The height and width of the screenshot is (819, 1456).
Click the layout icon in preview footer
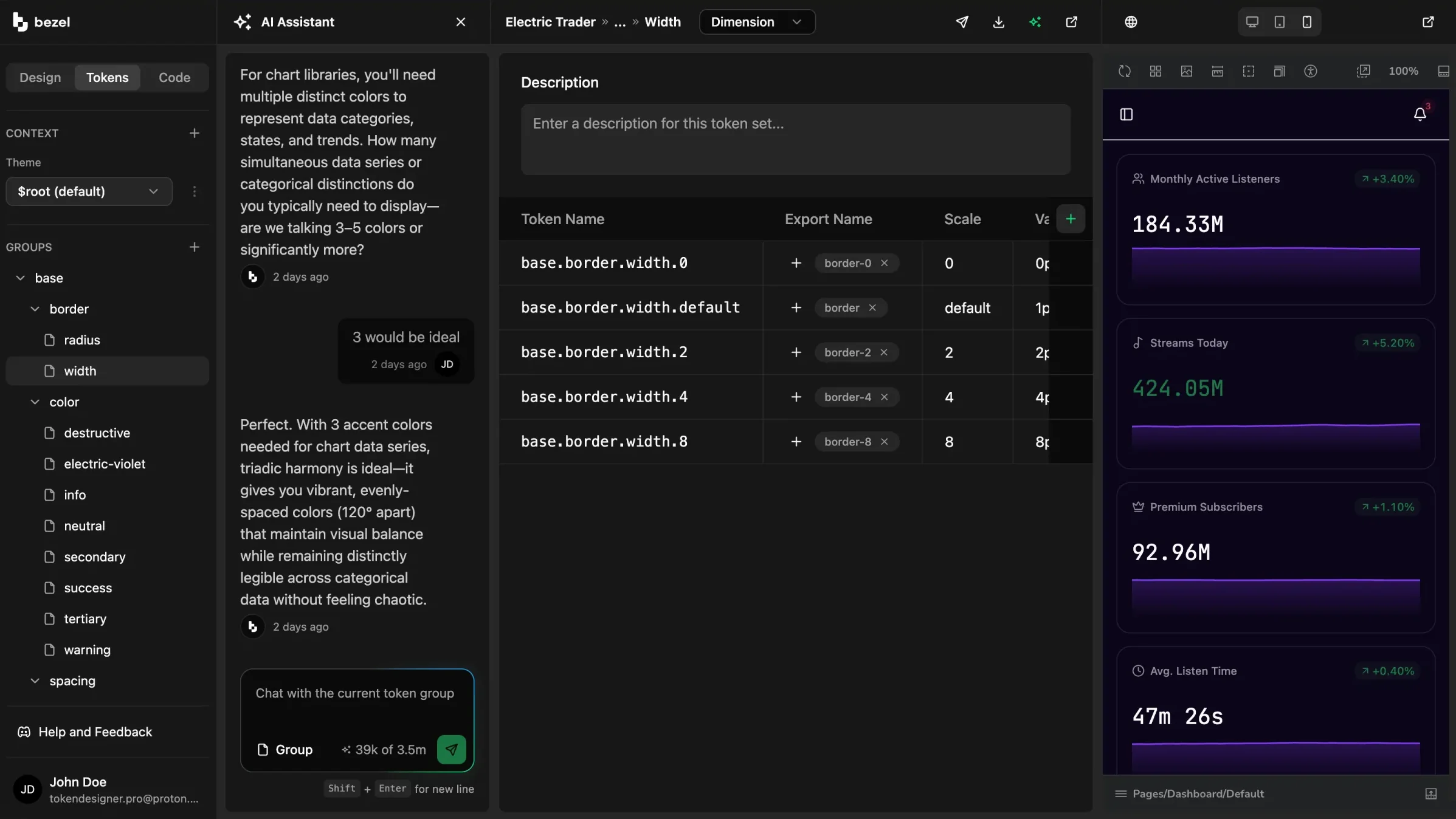point(1431,793)
